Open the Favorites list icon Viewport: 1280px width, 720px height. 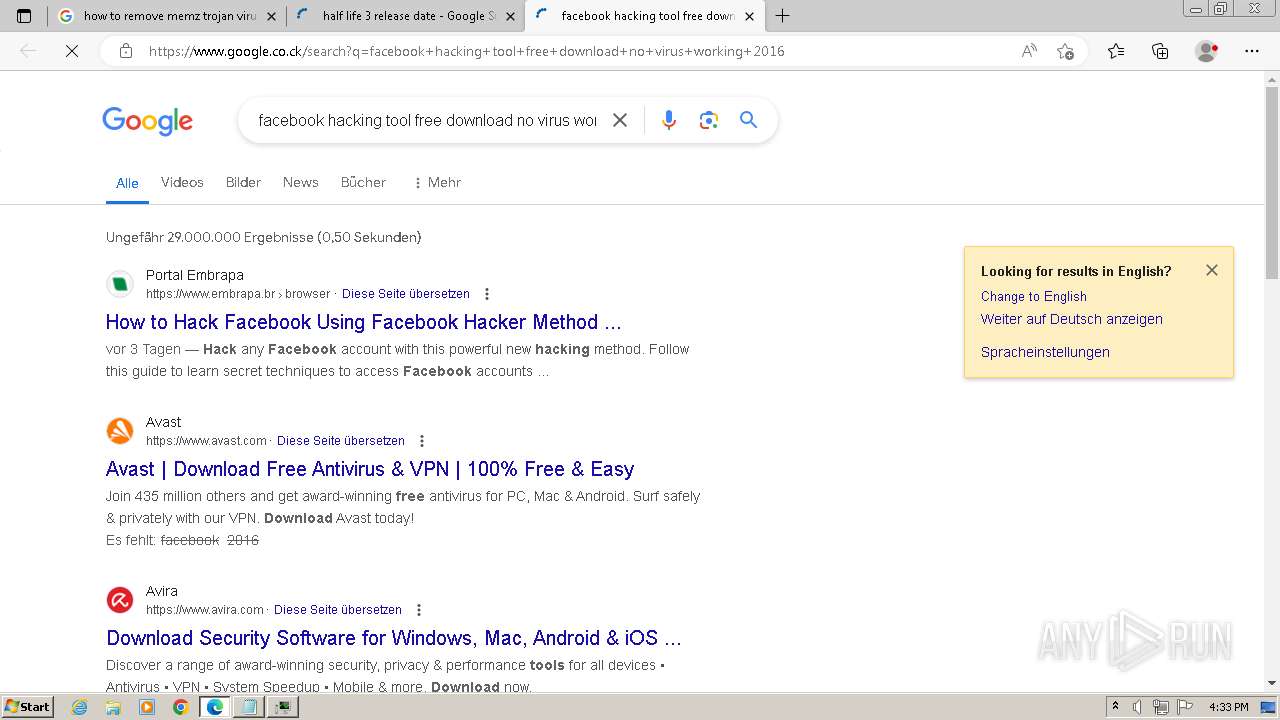1116,51
